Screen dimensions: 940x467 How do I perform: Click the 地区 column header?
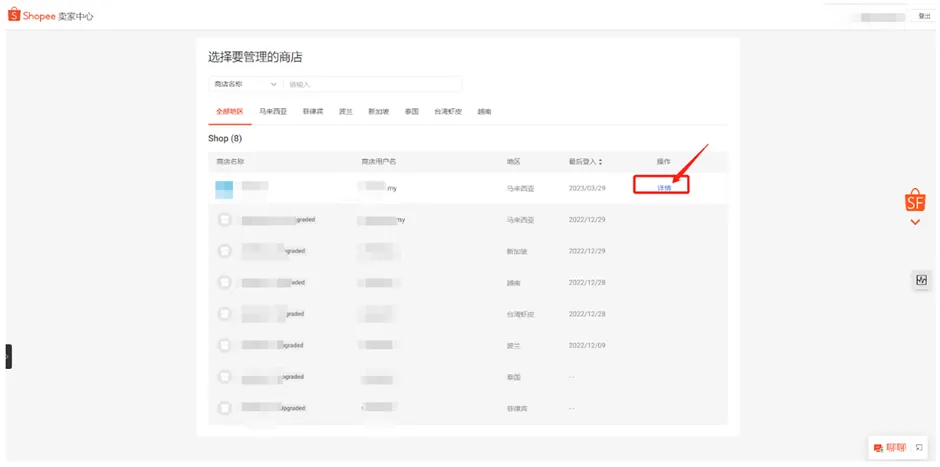[x=513, y=162]
